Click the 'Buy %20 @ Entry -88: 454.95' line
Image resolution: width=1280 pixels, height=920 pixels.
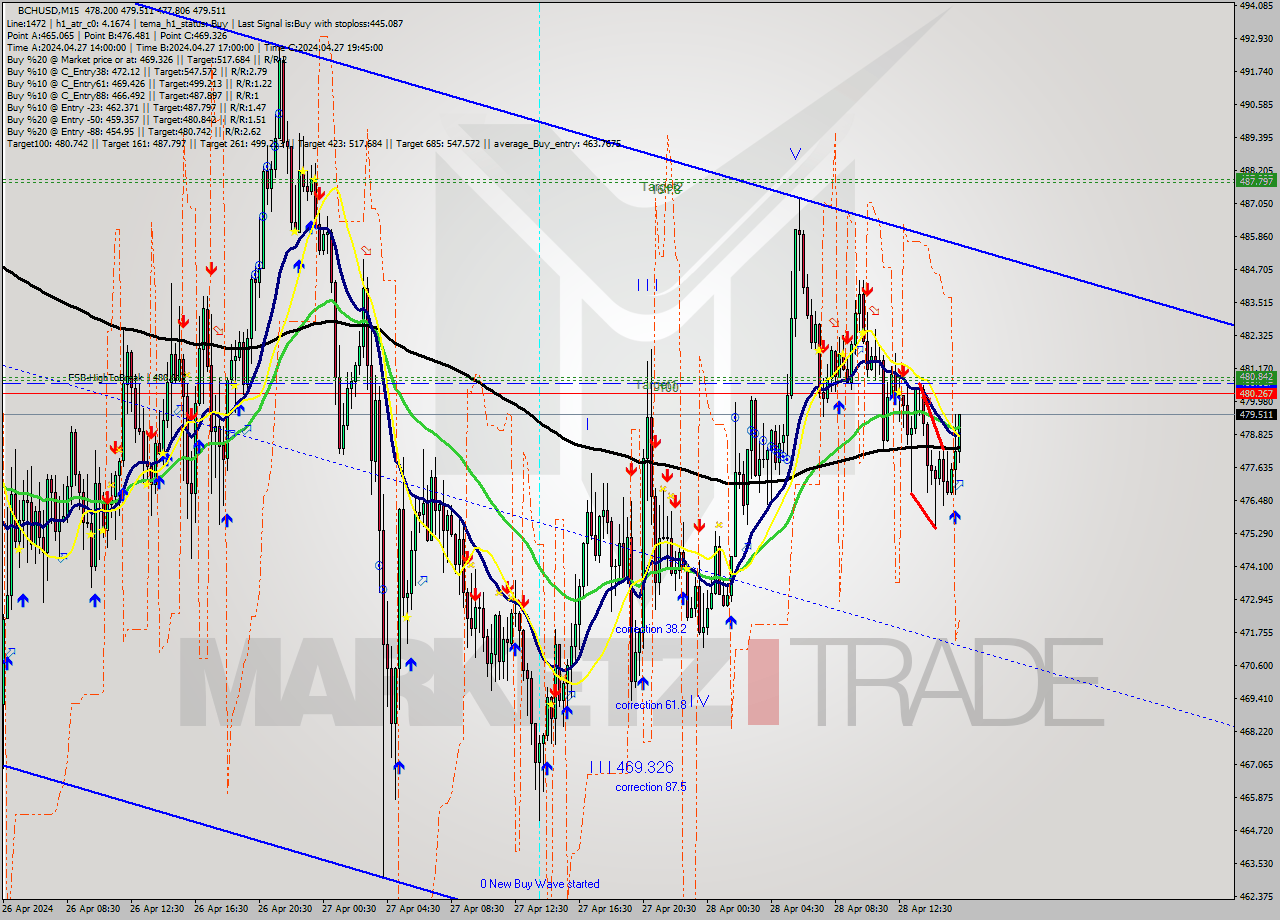(134, 131)
